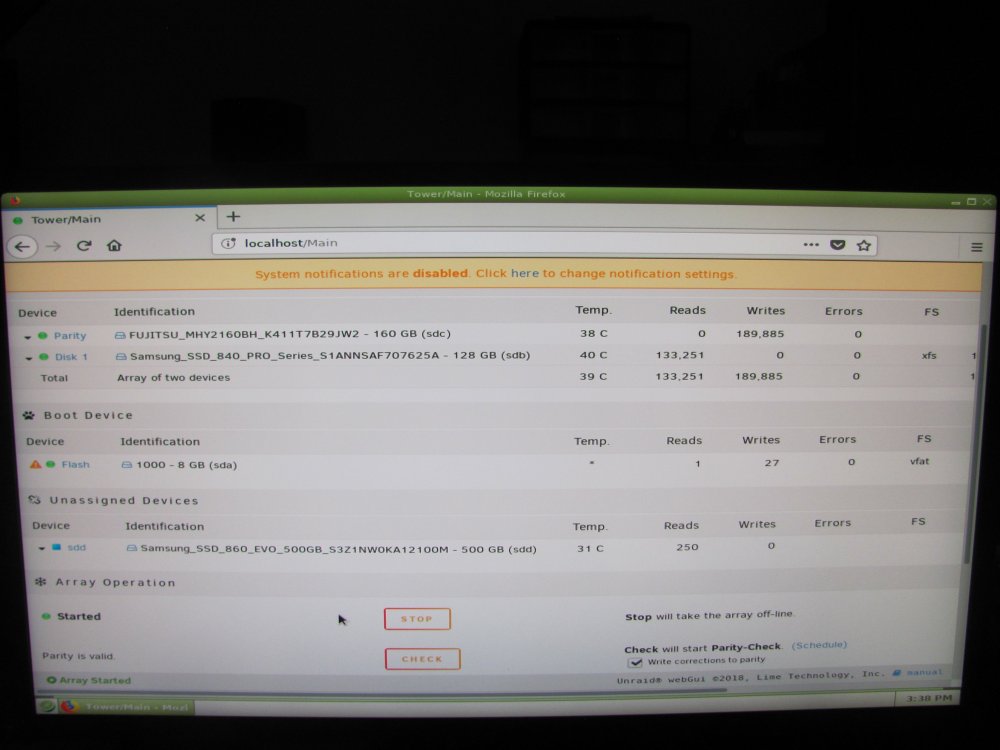Close the Tower/Main tab
Screen dimensions: 1000x750
(200, 218)
